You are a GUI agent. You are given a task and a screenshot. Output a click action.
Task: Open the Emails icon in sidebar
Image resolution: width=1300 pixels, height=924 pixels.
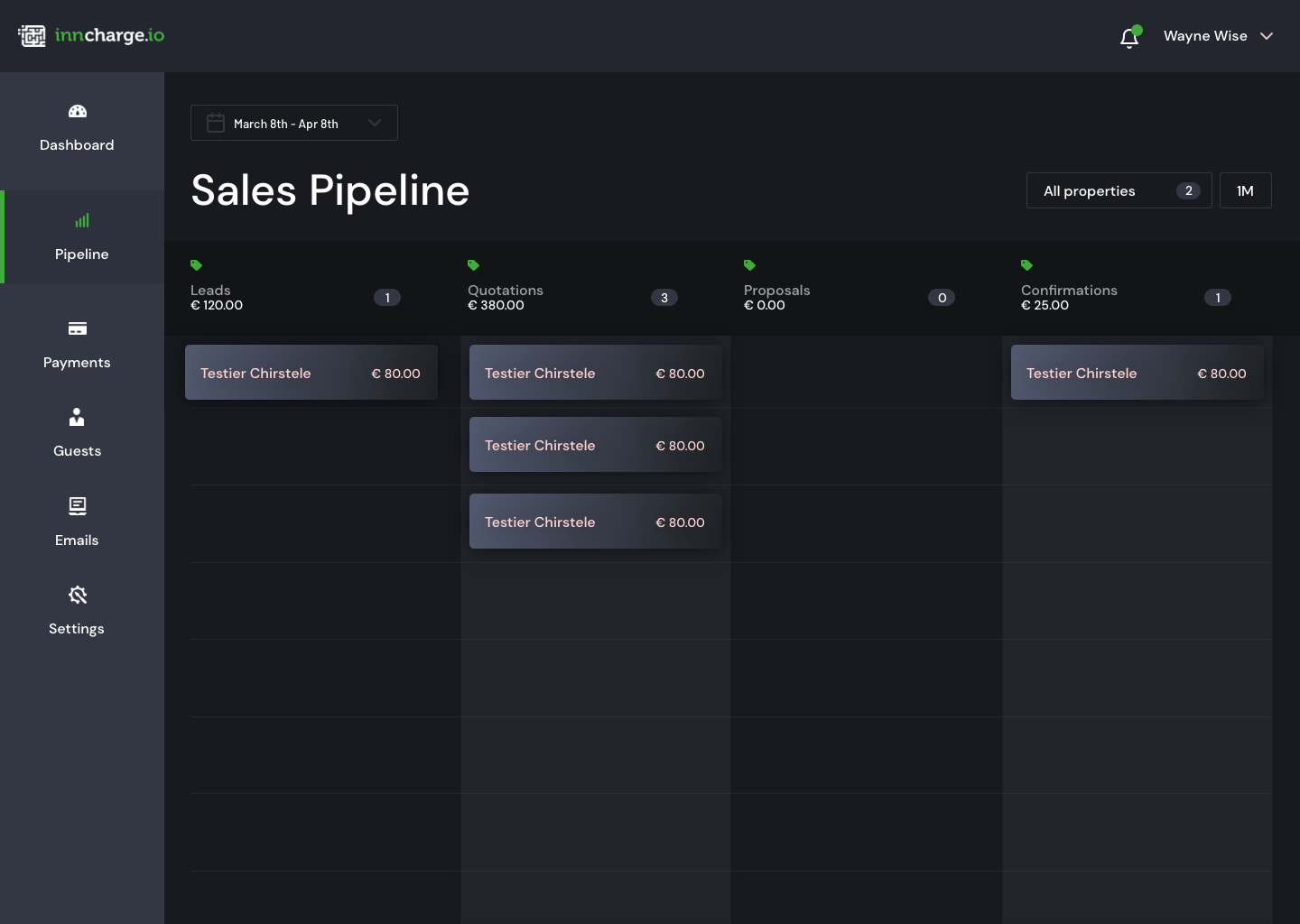click(x=77, y=506)
